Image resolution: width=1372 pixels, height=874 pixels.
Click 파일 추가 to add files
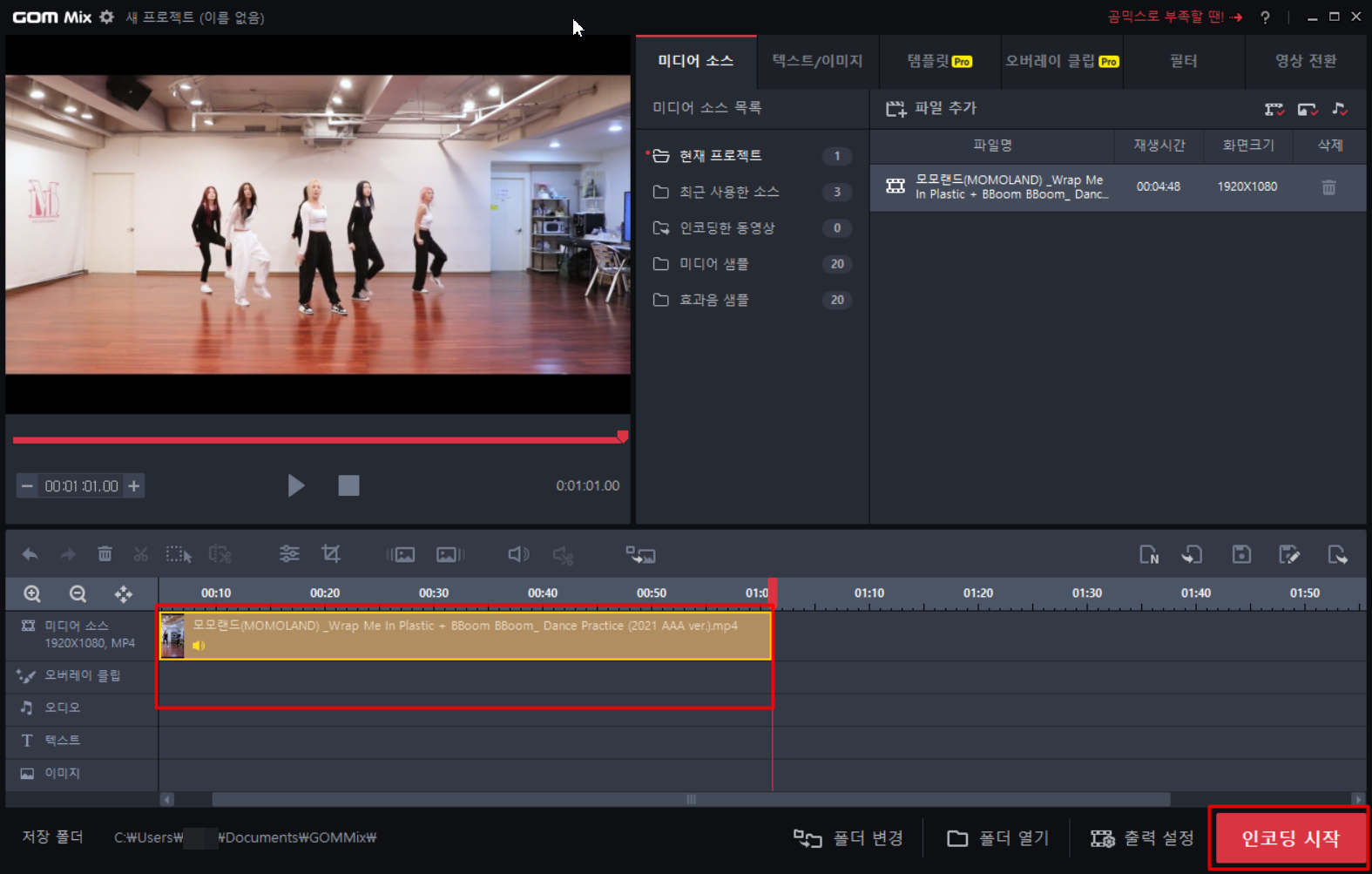(931, 108)
